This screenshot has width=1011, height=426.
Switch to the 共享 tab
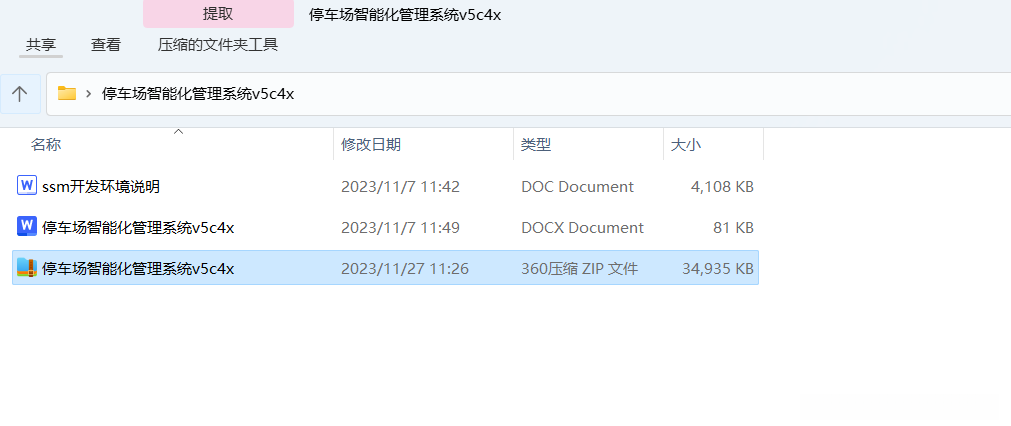click(41, 44)
